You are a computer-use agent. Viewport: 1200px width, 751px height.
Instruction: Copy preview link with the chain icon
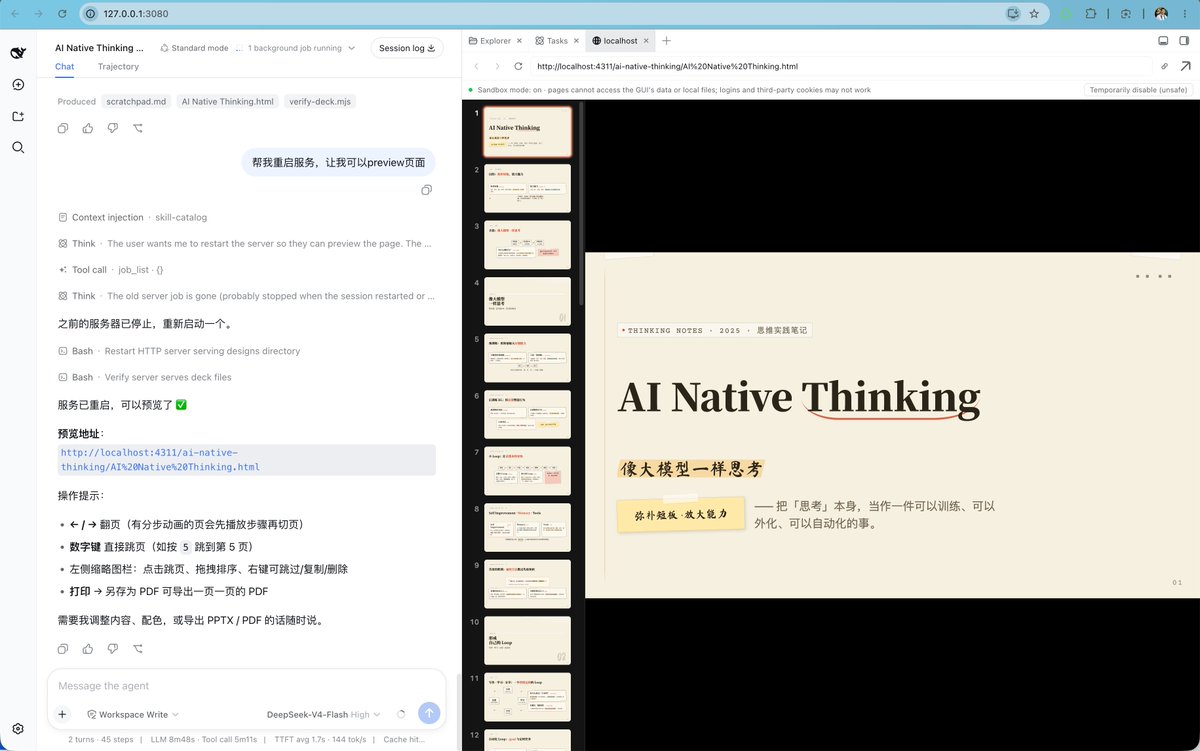(1164, 66)
